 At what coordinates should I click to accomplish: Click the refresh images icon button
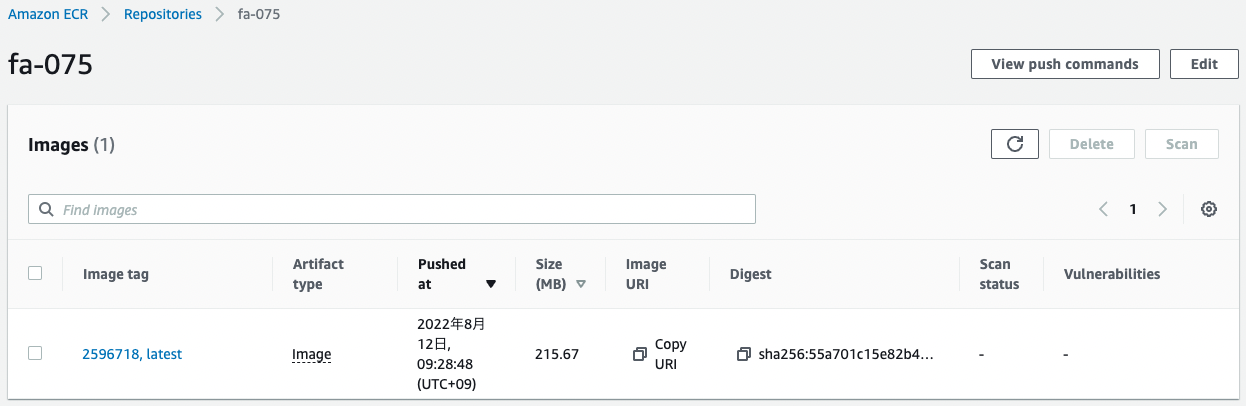pyautogui.click(x=1015, y=144)
